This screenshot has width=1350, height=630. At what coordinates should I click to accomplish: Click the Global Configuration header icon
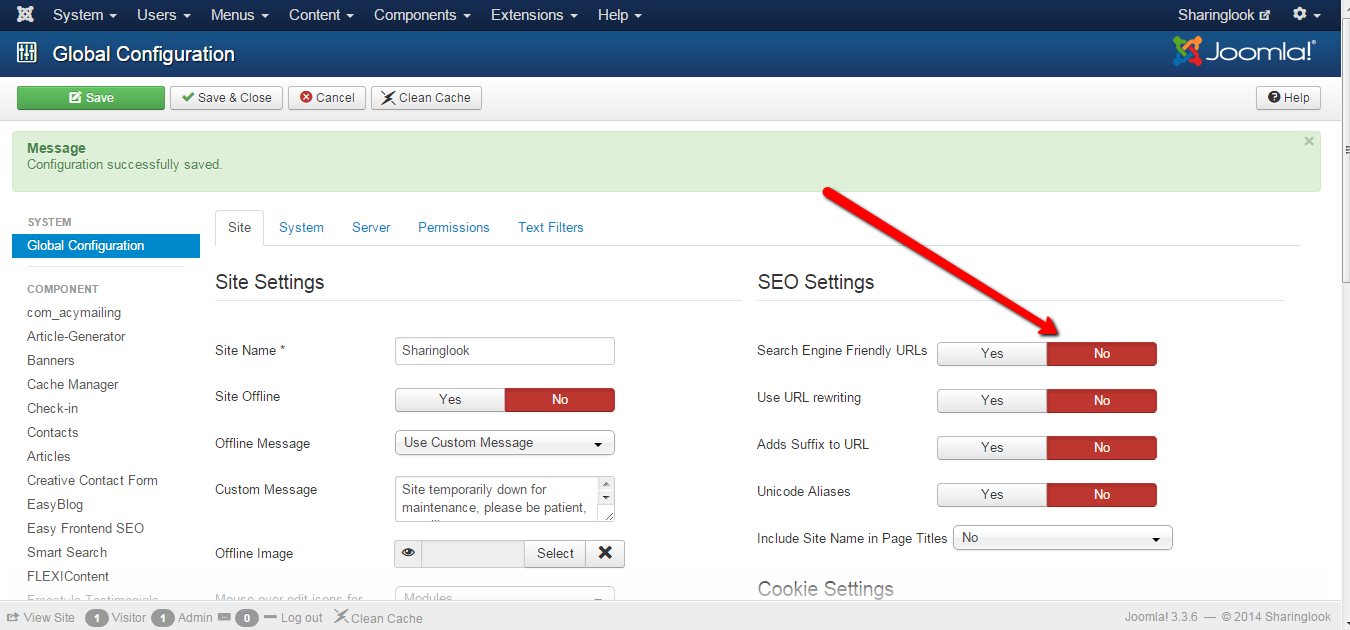click(x=27, y=54)
